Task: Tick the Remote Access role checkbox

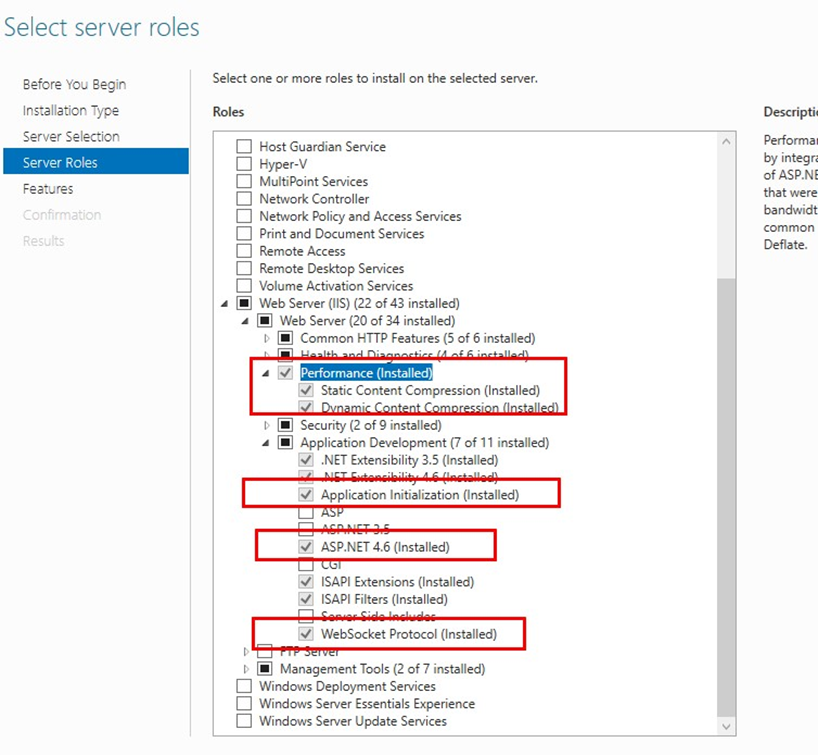Action: [244, 251]
